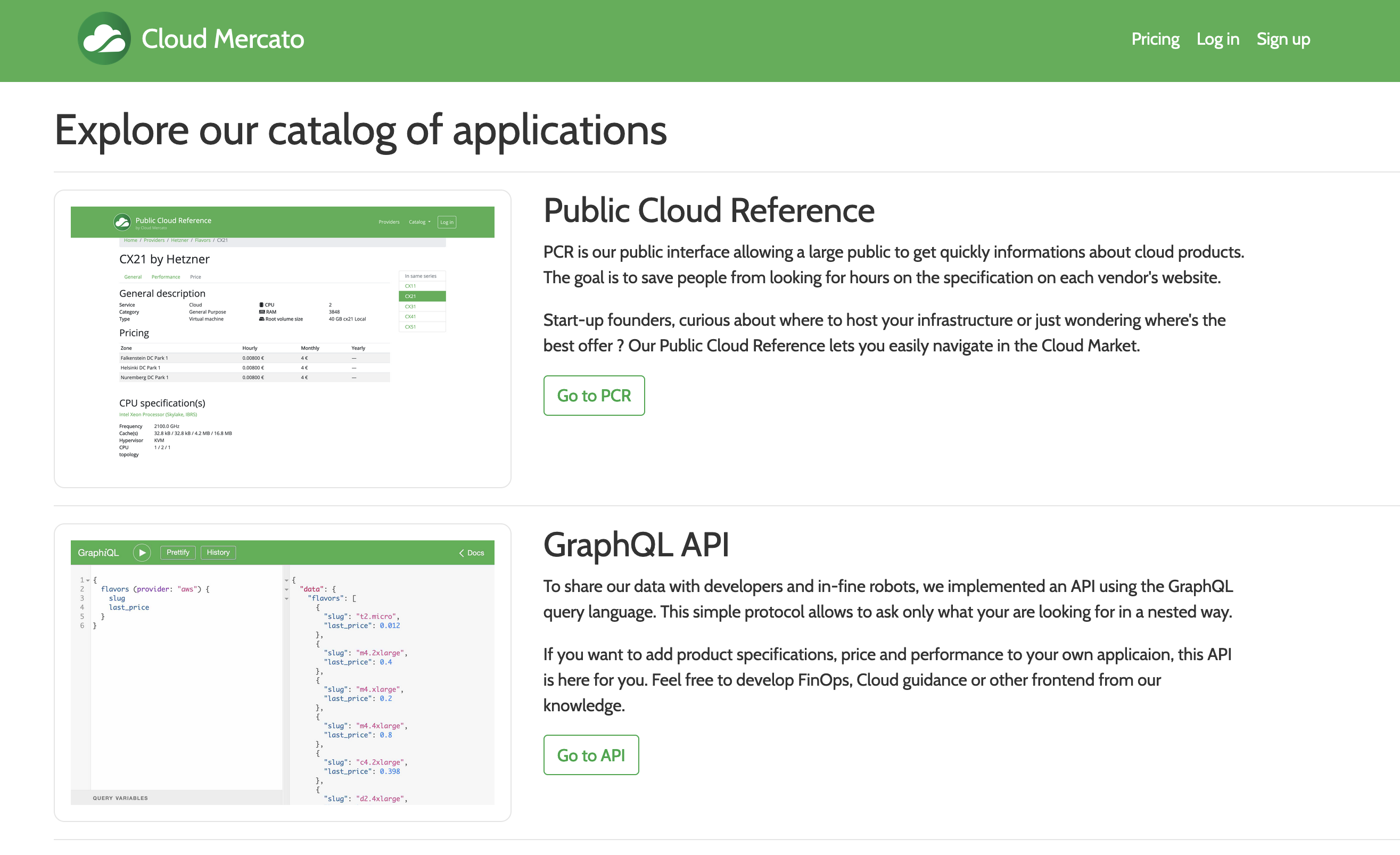Viewport: 1400px width, 855px height.
Task: Go to Log in page
Action: [x=1217, y=39]
